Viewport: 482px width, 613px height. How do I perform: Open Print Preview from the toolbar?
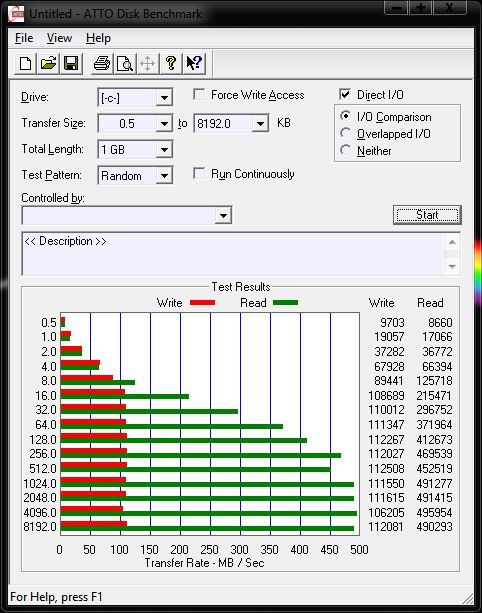pos(125,63)
